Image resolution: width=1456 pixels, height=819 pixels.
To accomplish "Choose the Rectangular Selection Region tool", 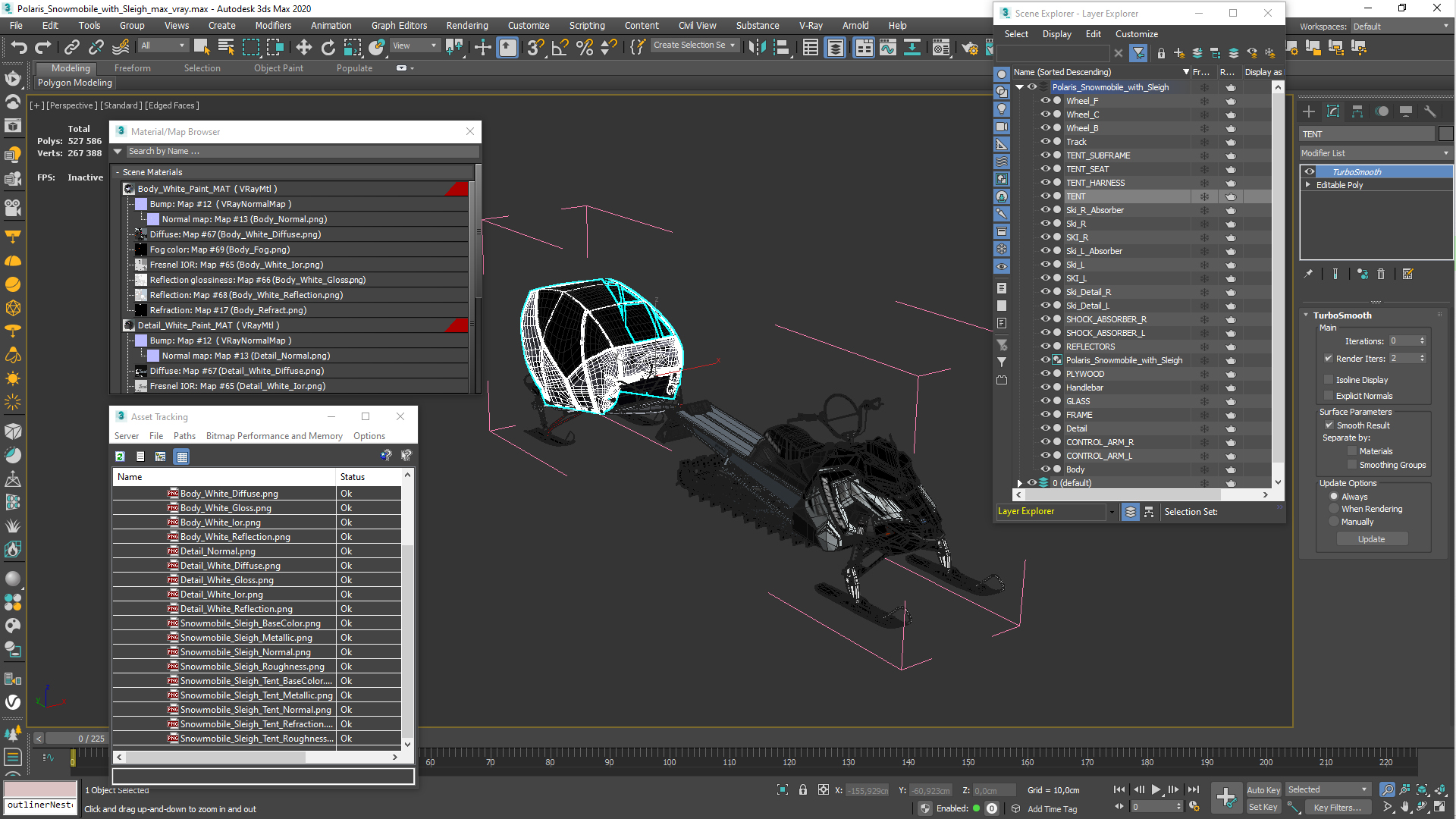I will coord(250,47).
